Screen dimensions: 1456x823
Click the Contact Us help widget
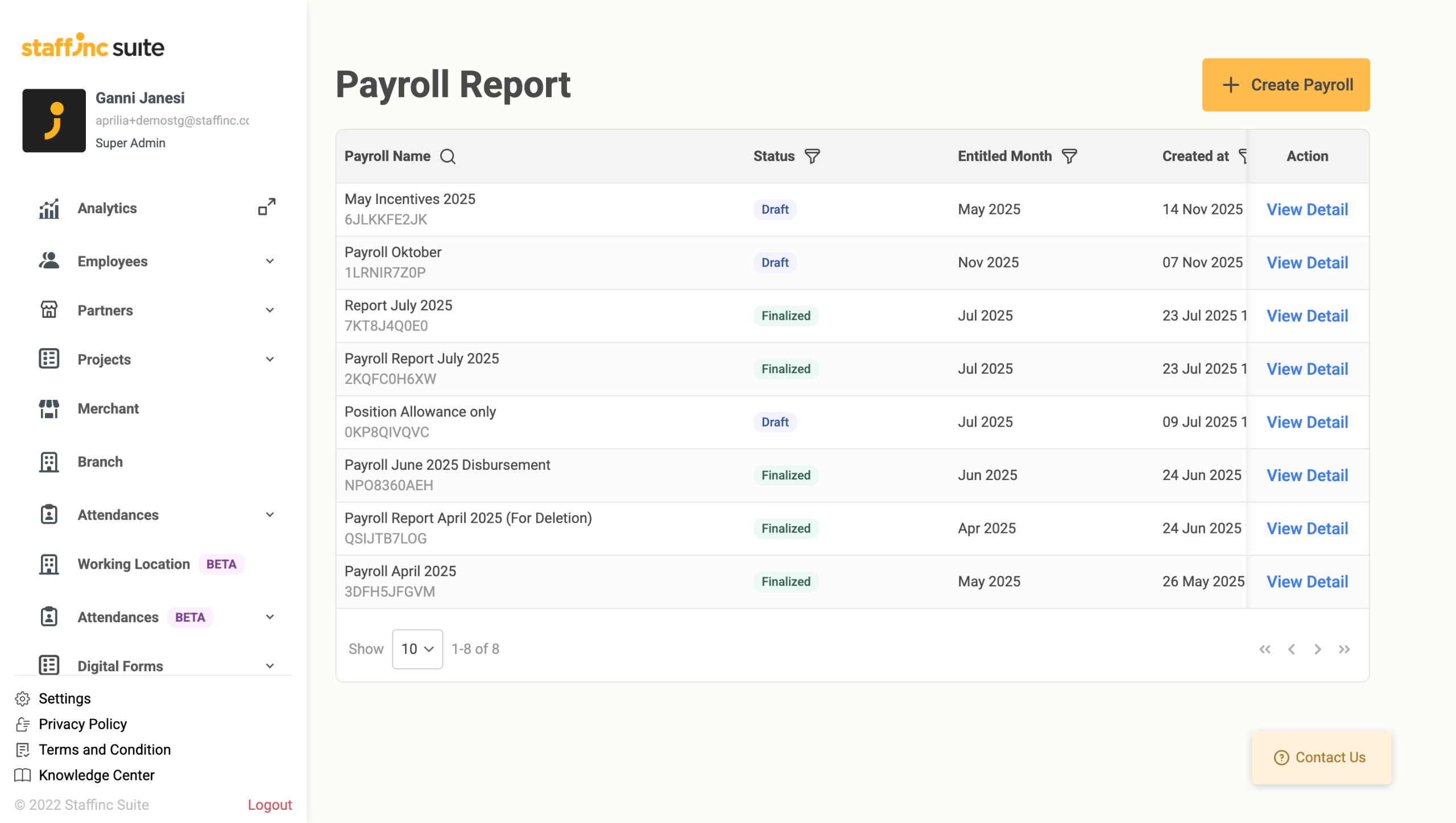pos(1321,758)
